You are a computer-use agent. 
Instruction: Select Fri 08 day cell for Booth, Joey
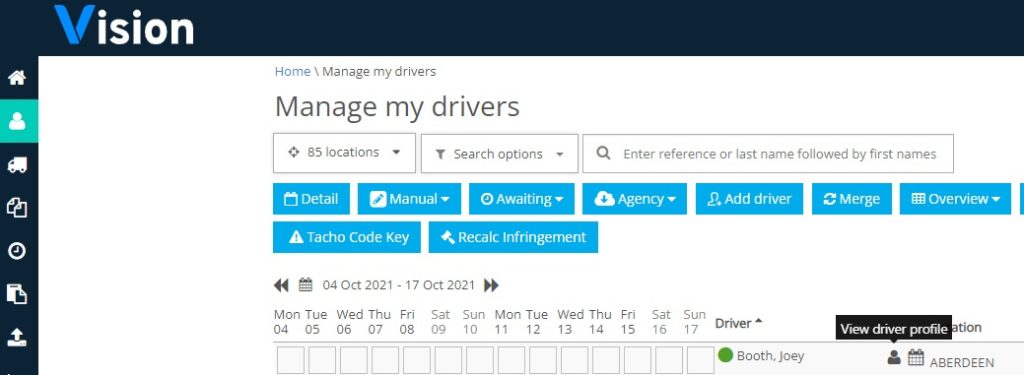tap(417, 360)
